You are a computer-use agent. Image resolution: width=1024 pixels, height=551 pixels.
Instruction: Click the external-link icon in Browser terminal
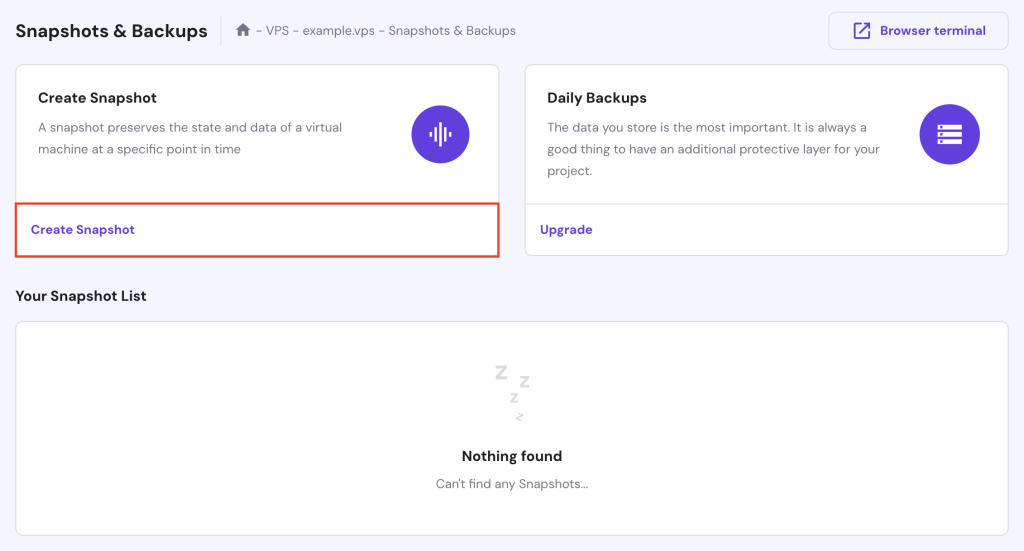861,31
